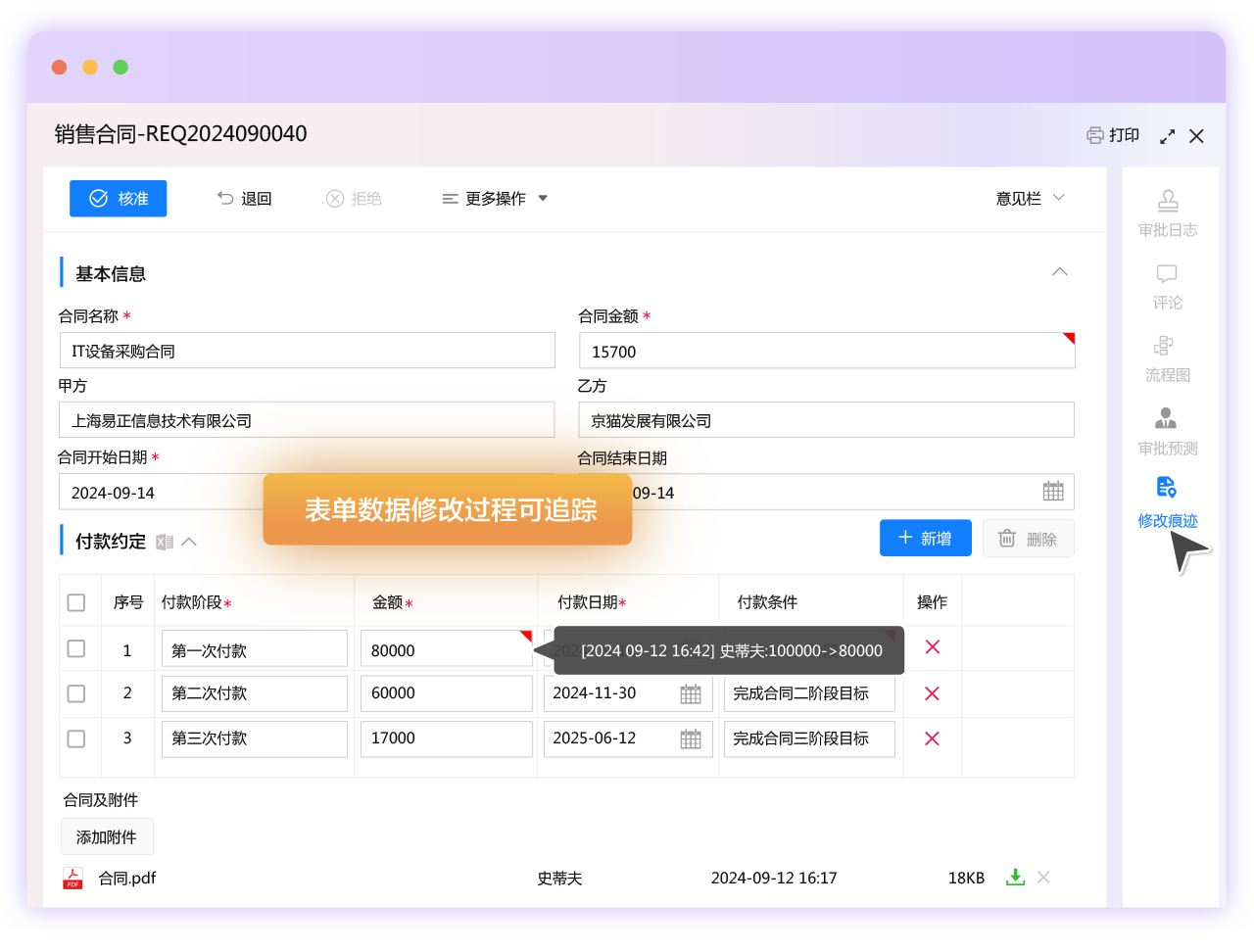Open the calendar picker for 2024-11-30
The width and height of the screenshot is (1254, 952).
pos(690,693)
